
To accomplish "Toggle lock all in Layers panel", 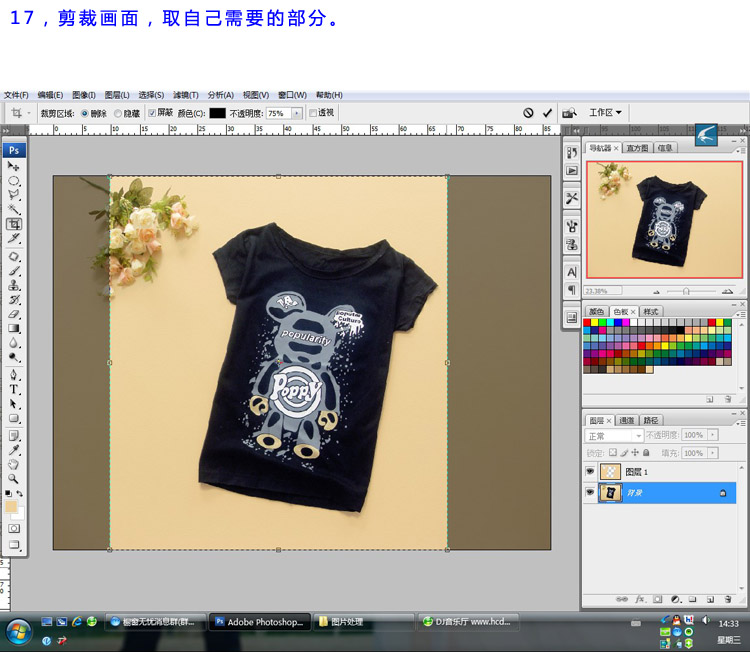I will (646, 453).
